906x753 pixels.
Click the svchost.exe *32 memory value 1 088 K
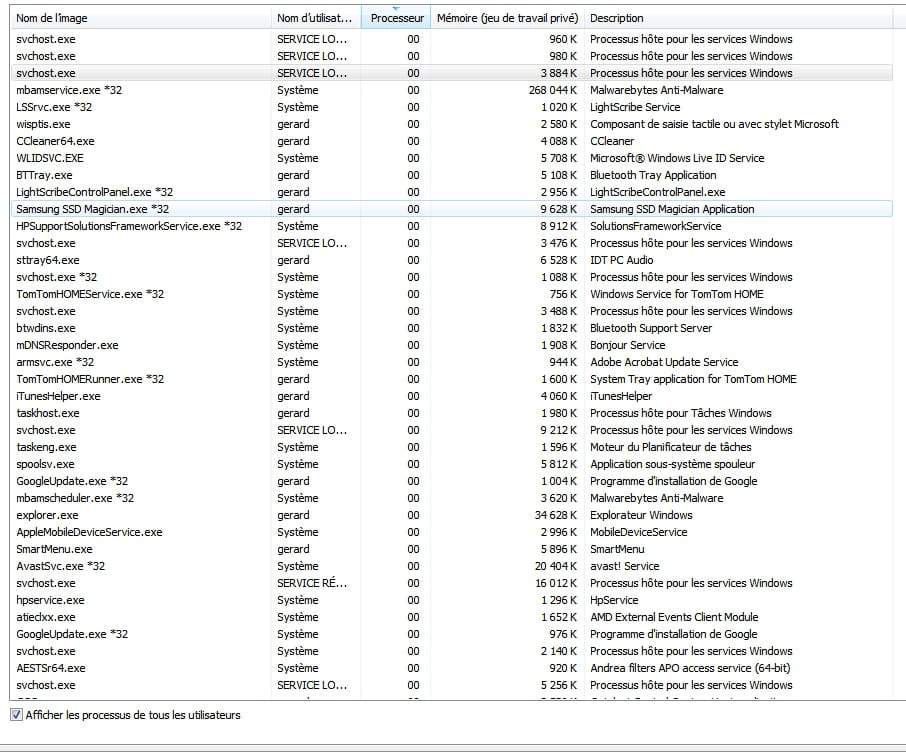[559, 277]
